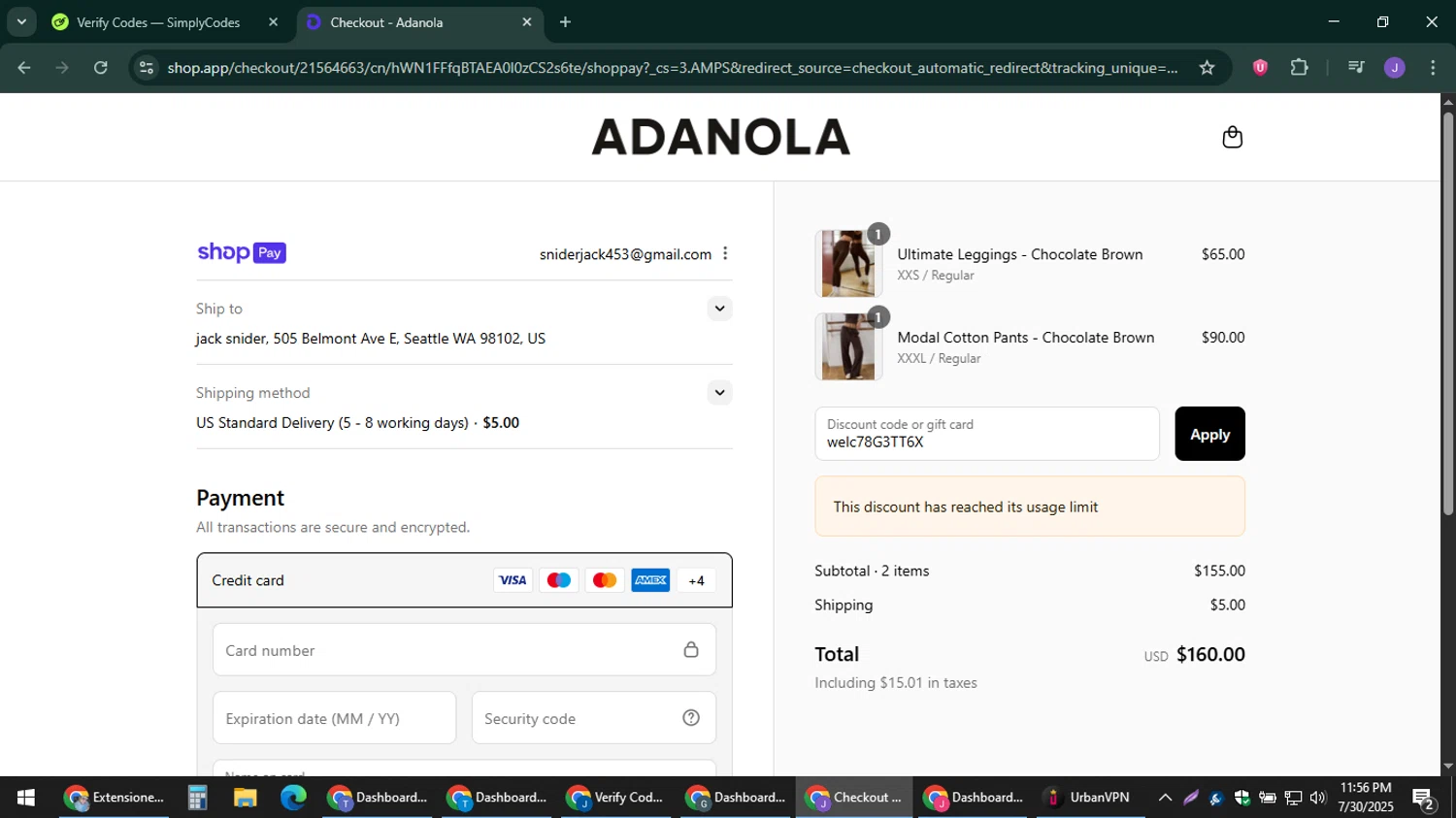
Task: Click the Mastercard icon
Action: [x=605, y=580]
